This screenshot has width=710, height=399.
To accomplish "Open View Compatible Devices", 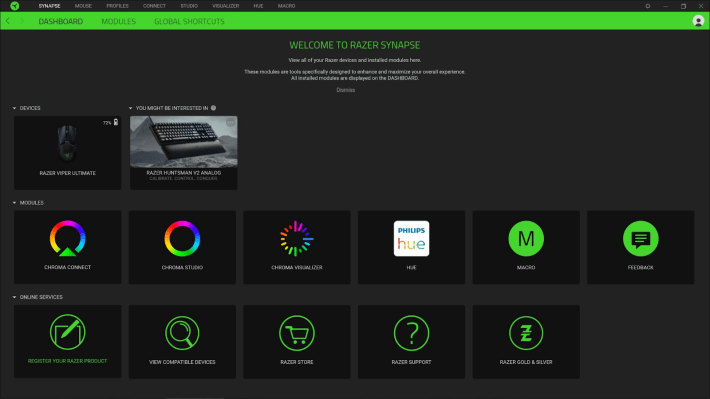I will click(182, 342).
